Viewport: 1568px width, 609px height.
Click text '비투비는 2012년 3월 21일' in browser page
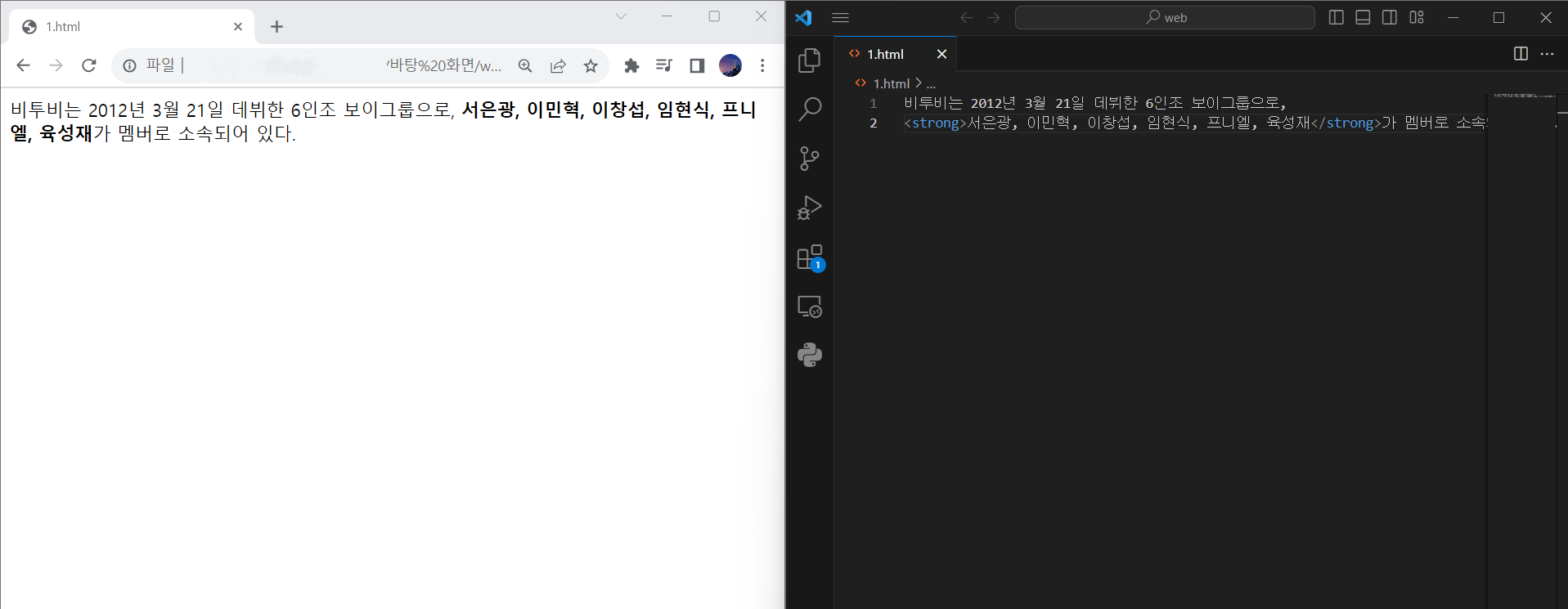tap(117, 110)
